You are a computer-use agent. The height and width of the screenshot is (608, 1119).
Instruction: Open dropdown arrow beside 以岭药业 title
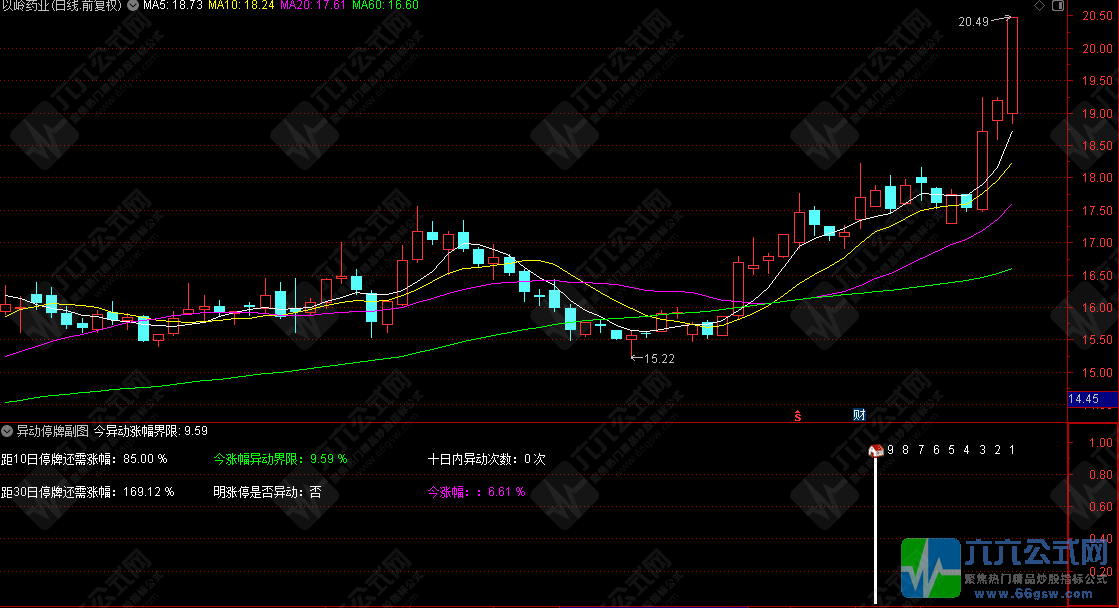[133, 6]
